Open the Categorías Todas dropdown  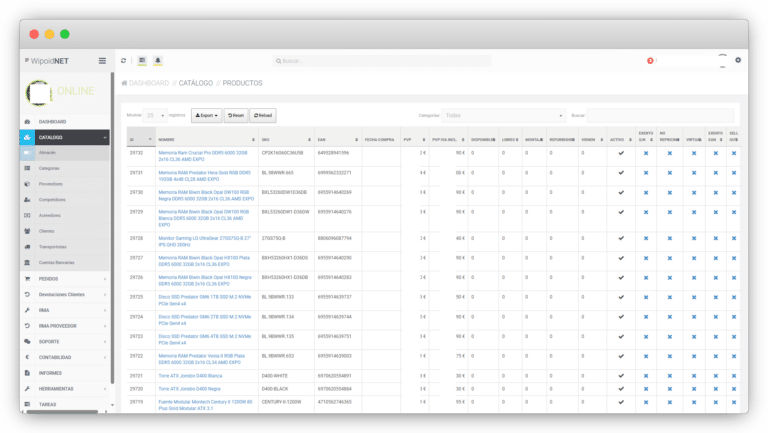[504, 116]
